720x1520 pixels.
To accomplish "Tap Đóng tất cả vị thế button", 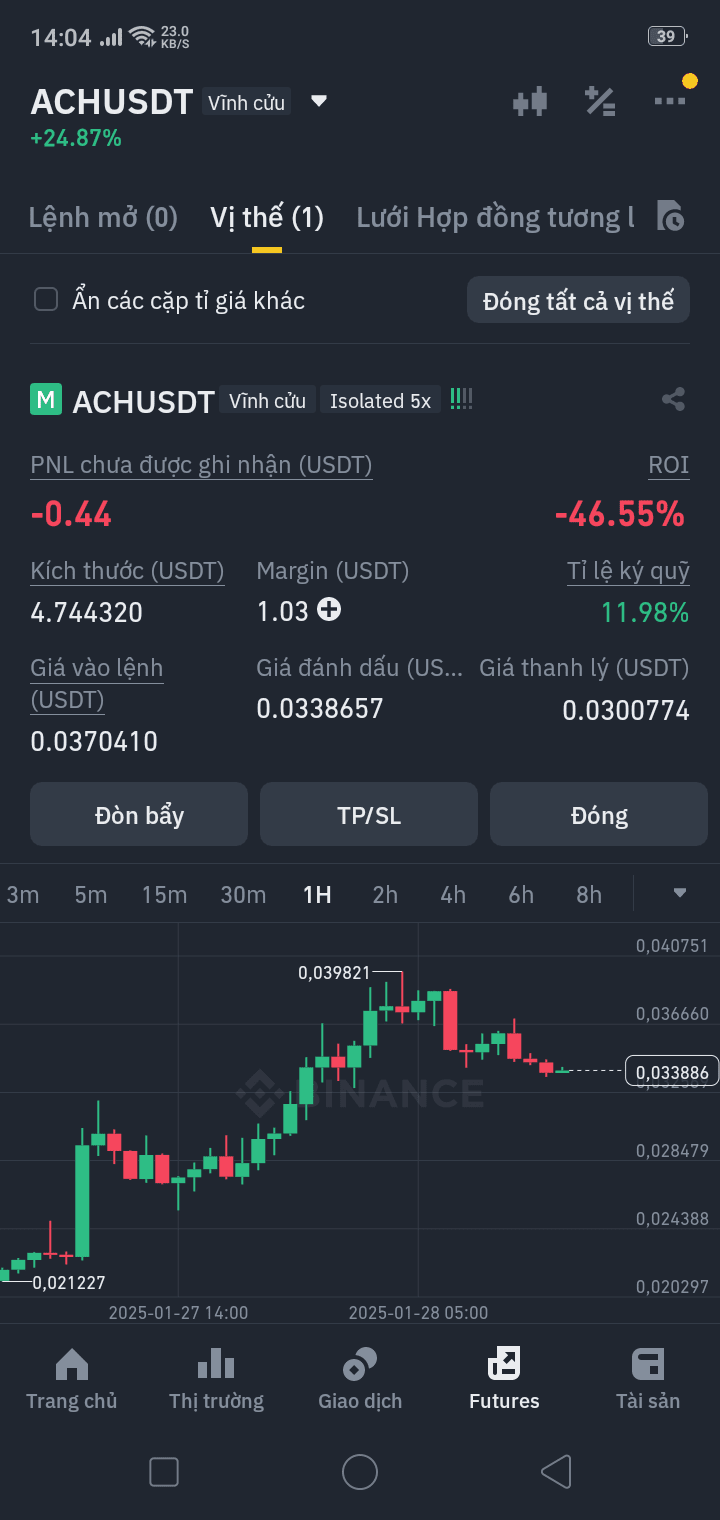I will click(x=578, y=300).
